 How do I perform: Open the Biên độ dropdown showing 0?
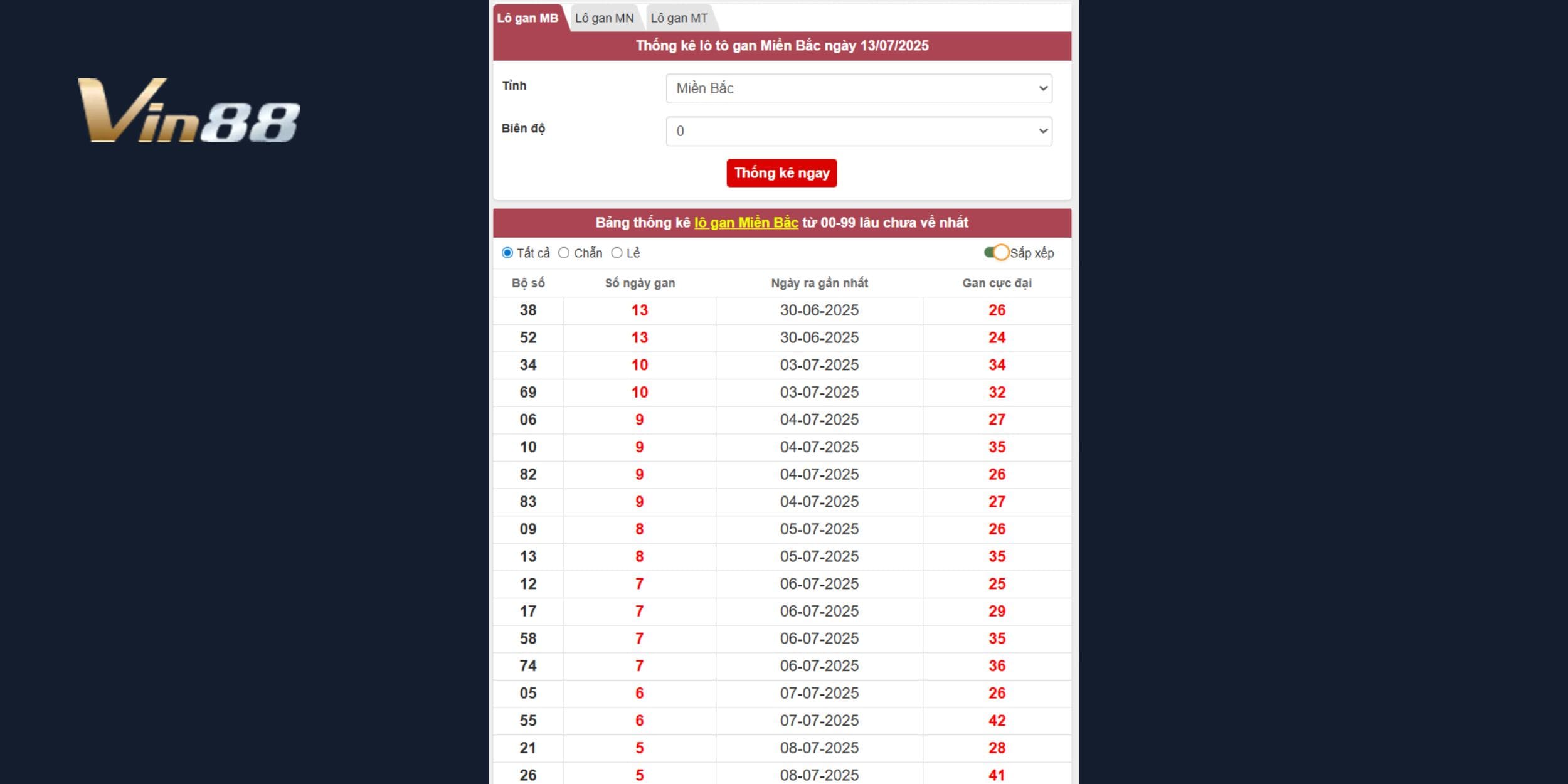[x=859, y=131]
